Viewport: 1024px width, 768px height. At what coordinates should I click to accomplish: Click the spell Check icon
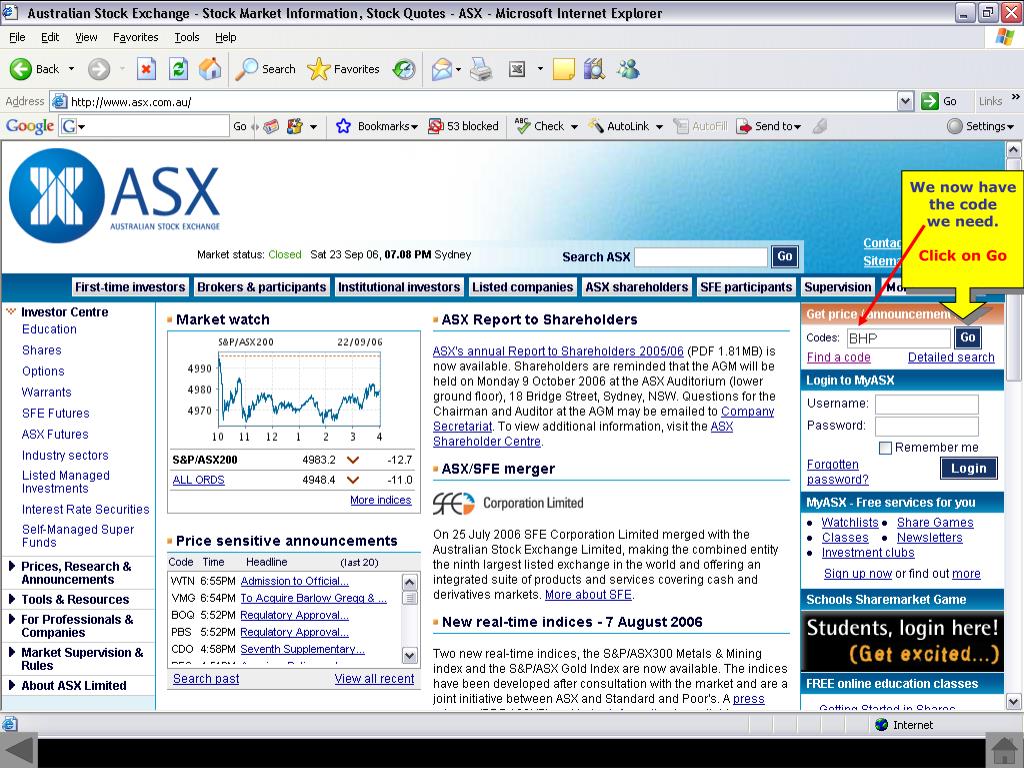522,126
